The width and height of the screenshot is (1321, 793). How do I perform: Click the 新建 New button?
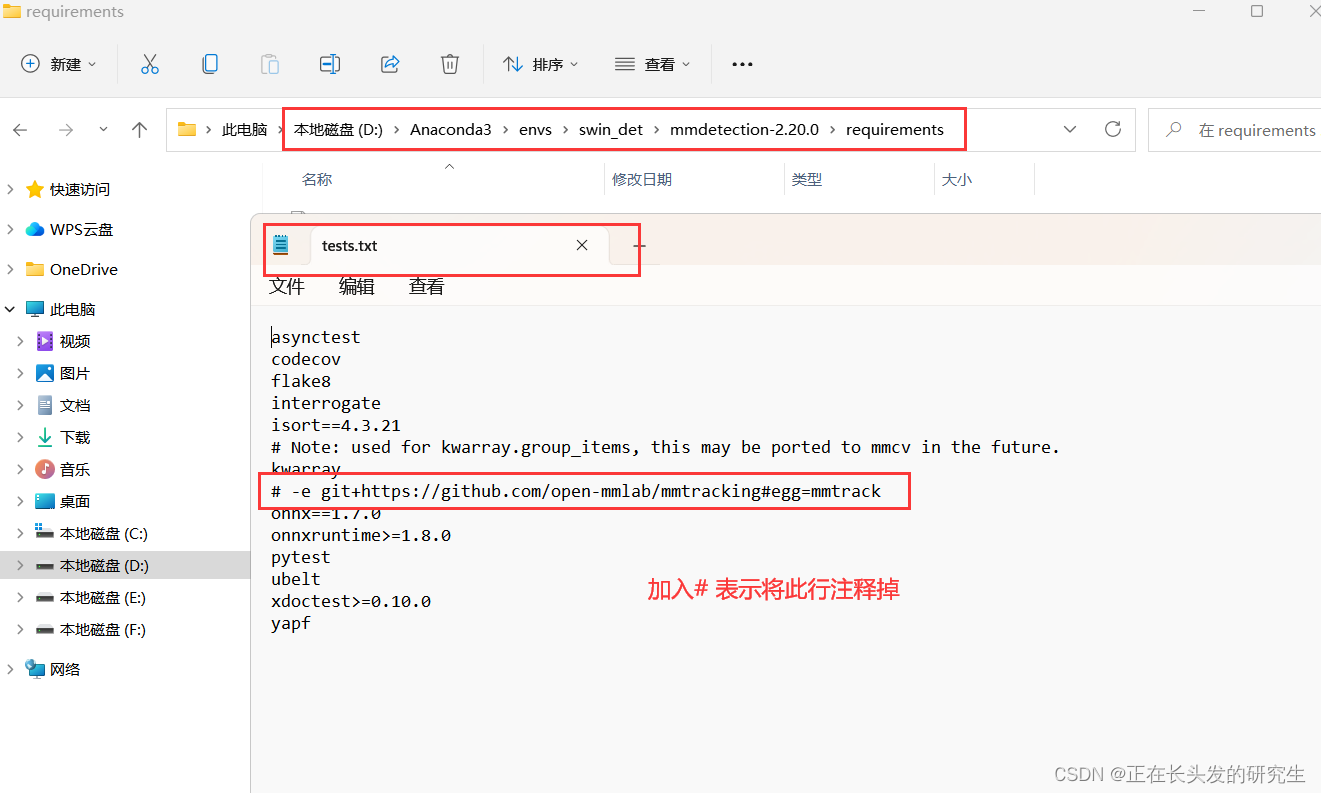point(58,64)
